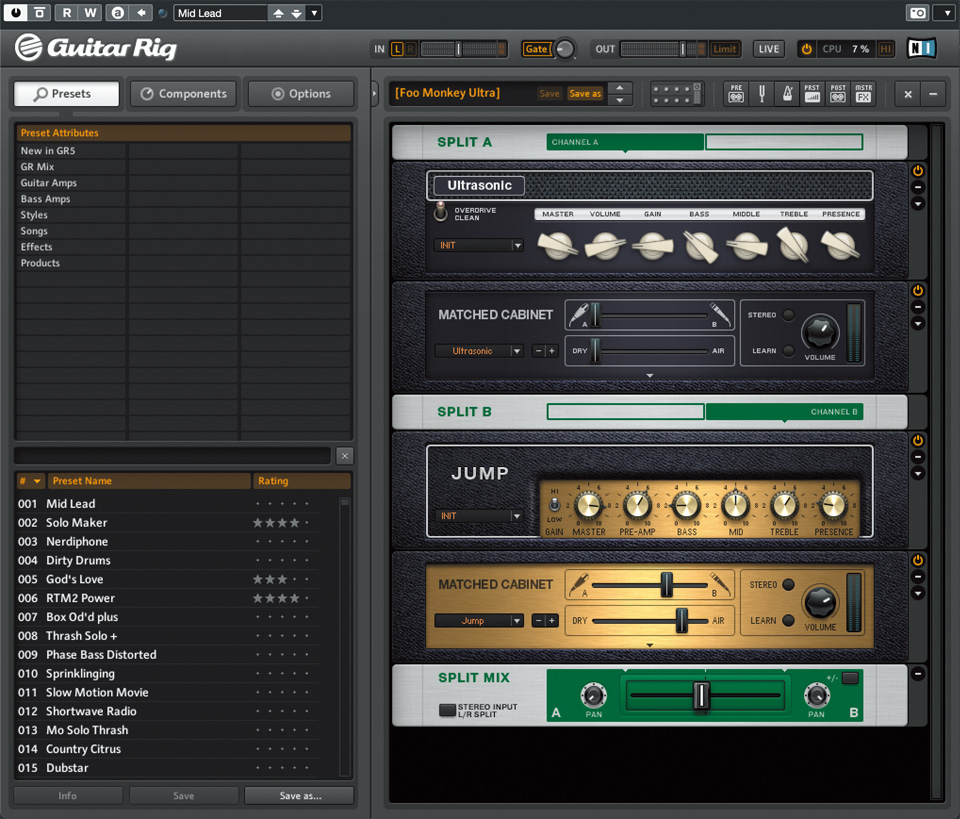Image resolution: width=960 pixels, height=819 pixels.
Task: Open the Ultrasonic amp module menu arrow
Action: pos(918,204)
